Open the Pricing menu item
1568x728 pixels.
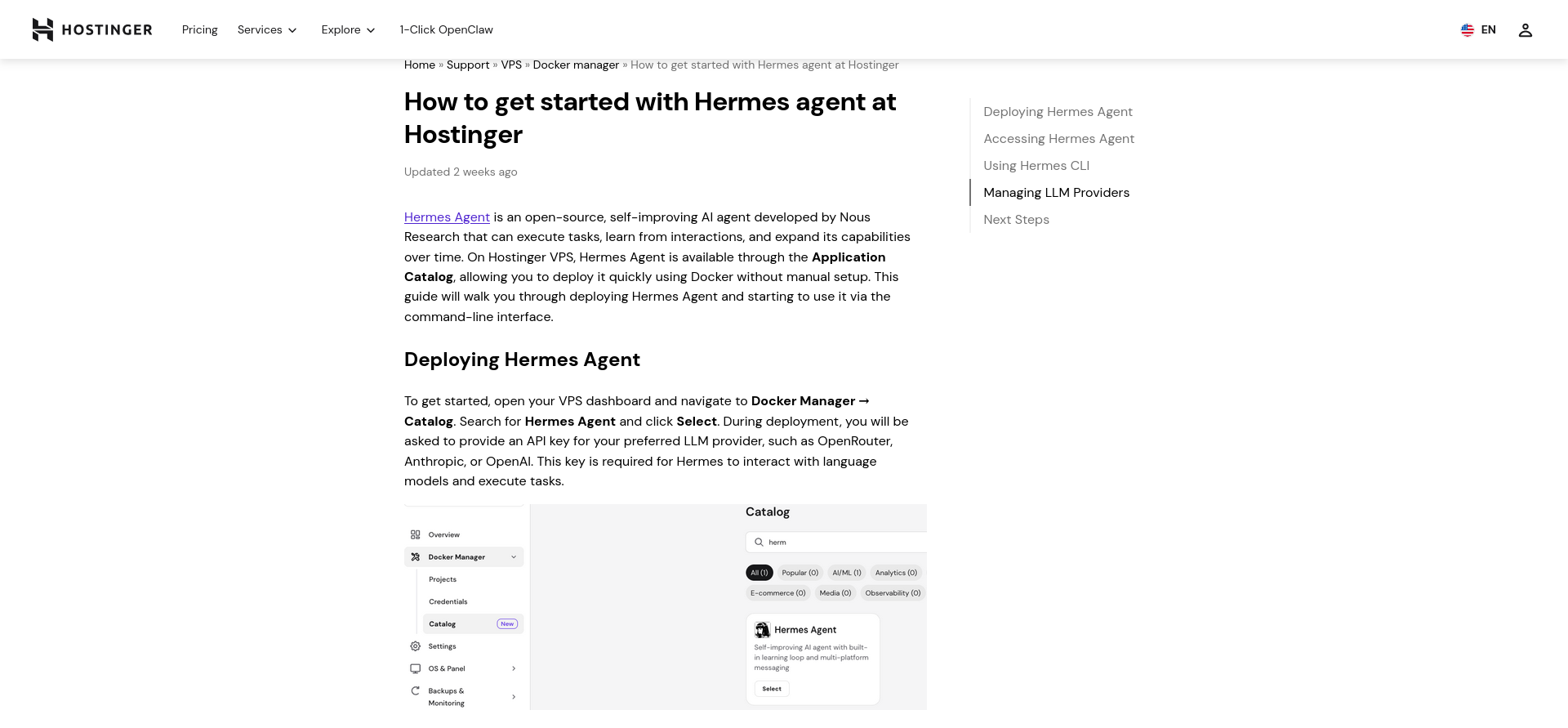(200, 30)
